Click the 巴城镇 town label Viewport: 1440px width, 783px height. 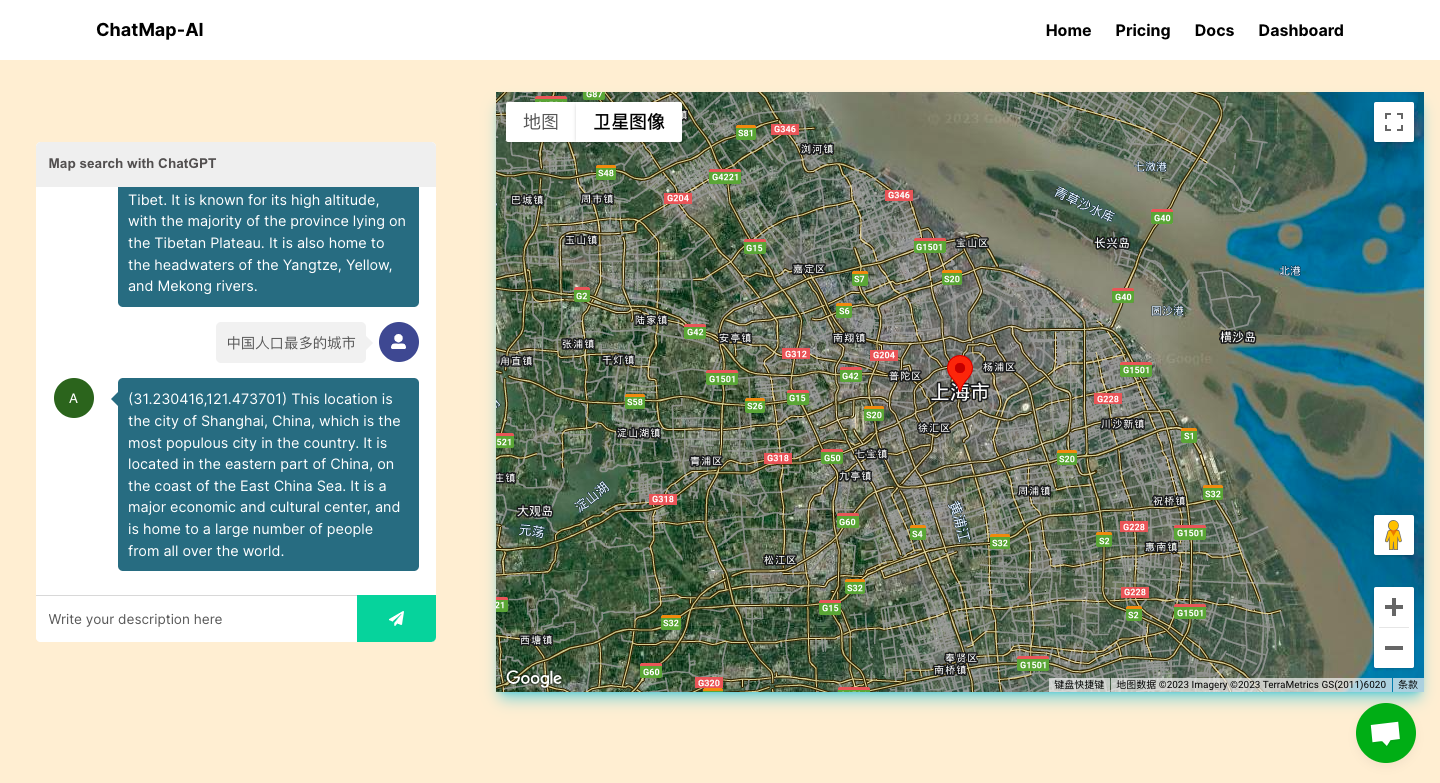tap(527, 200)
